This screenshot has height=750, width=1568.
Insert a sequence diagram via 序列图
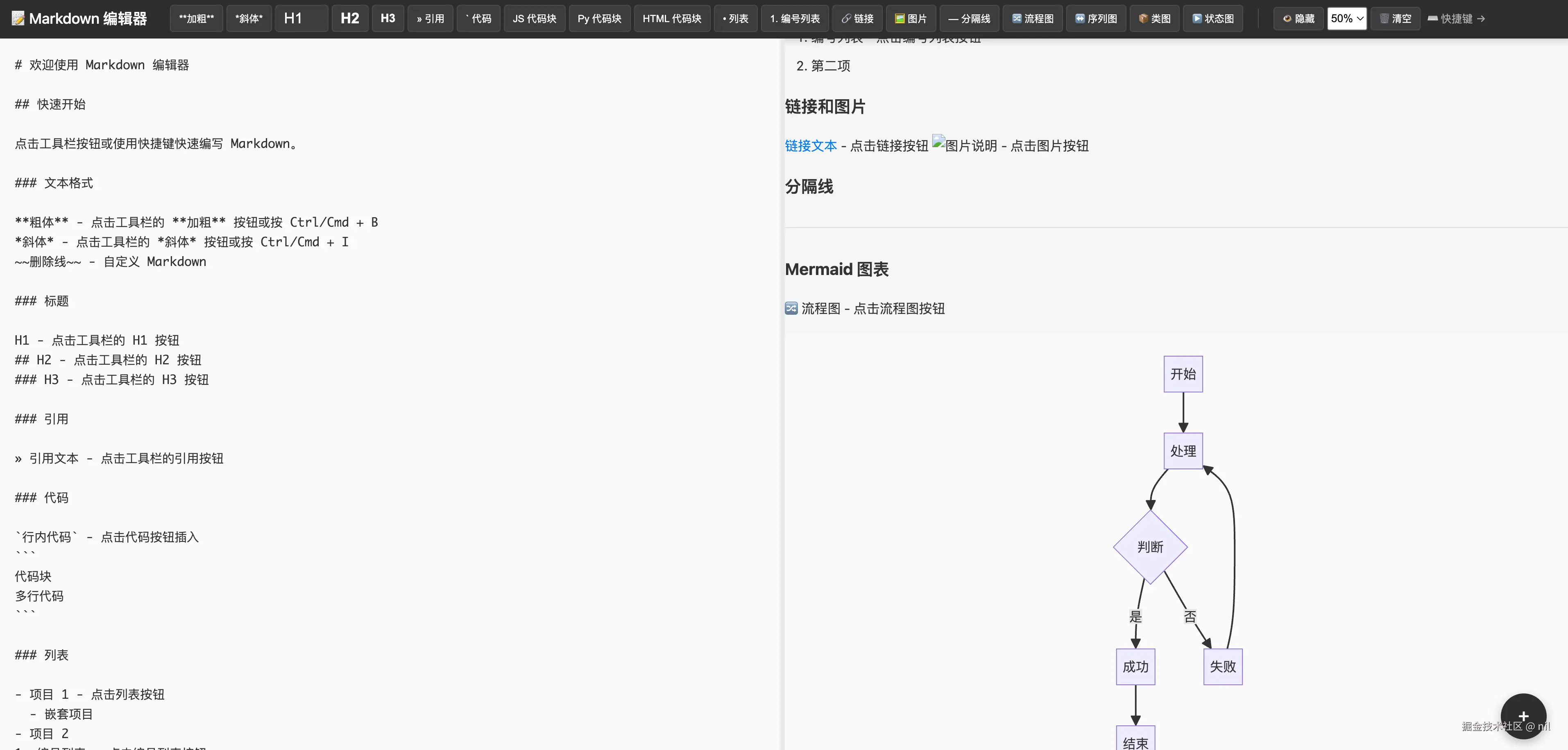(1096, 18)
